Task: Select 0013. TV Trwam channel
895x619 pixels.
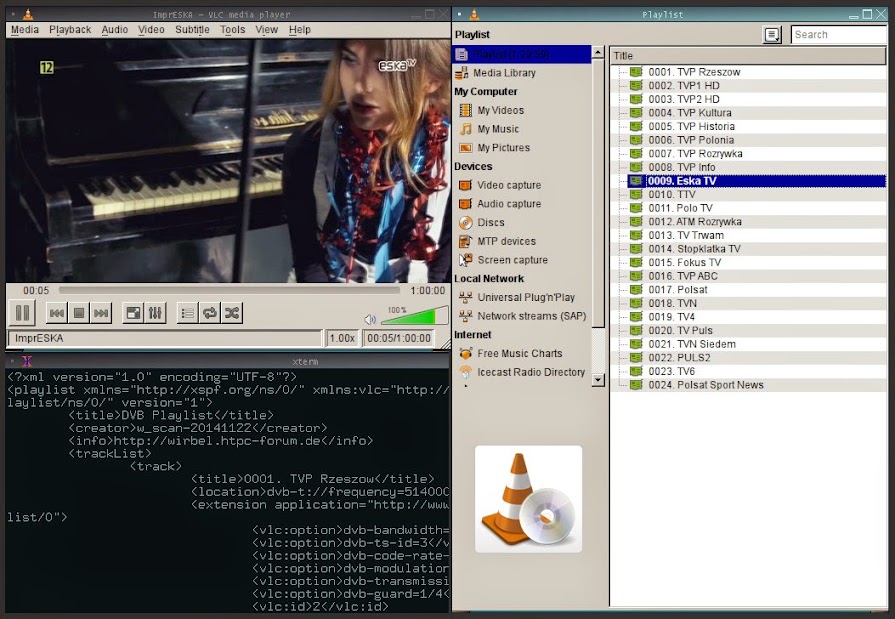Action: tap(748, 235)
